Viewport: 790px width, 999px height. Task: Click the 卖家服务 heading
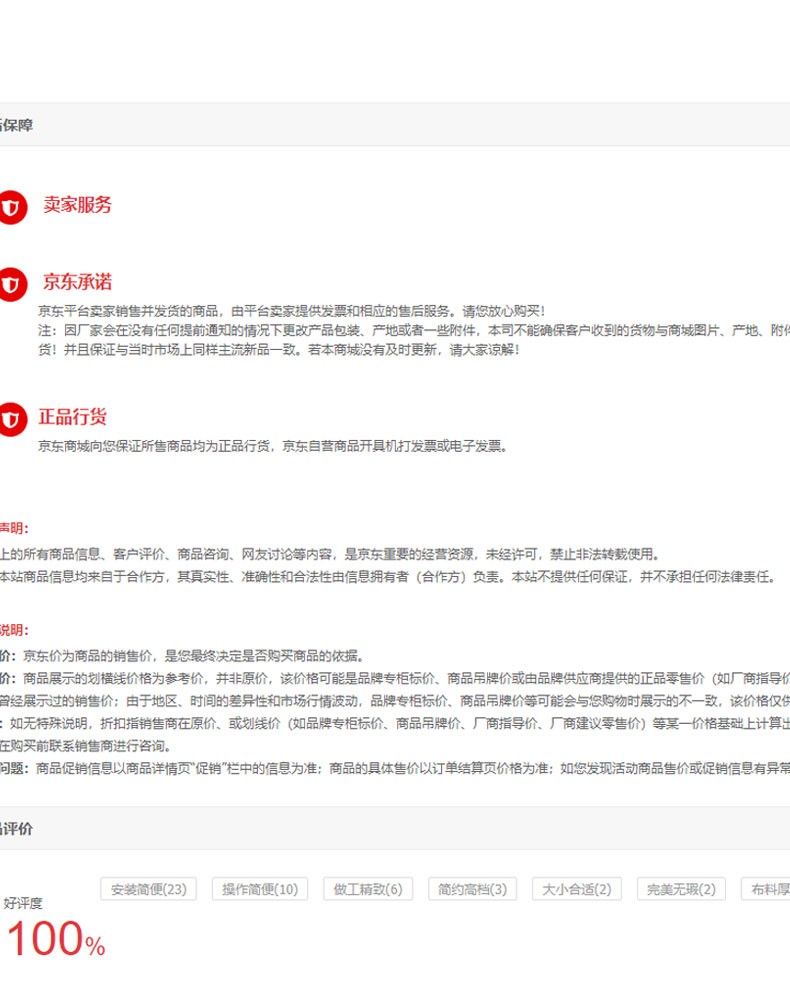click(77, 205)
